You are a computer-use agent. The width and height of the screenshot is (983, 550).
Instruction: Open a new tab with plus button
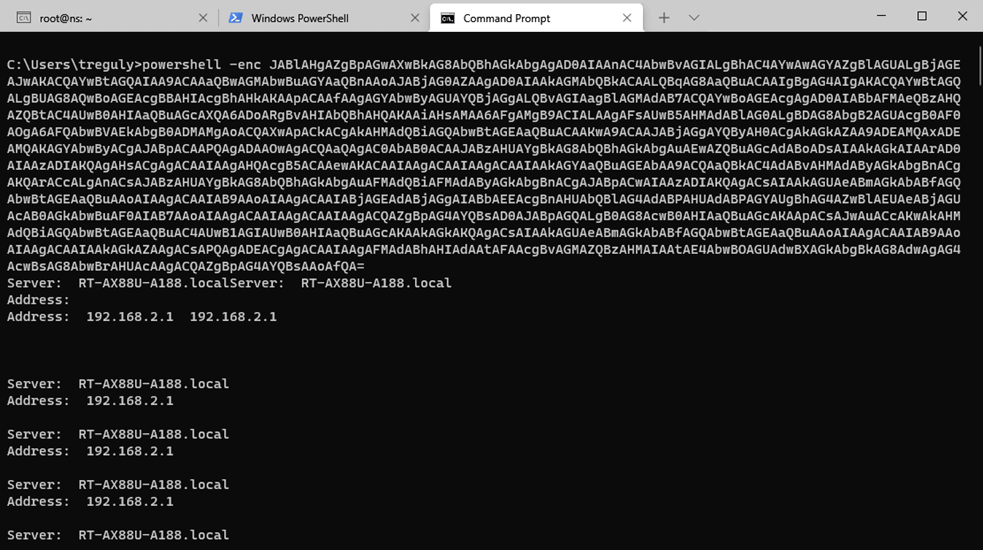point(664,18)
